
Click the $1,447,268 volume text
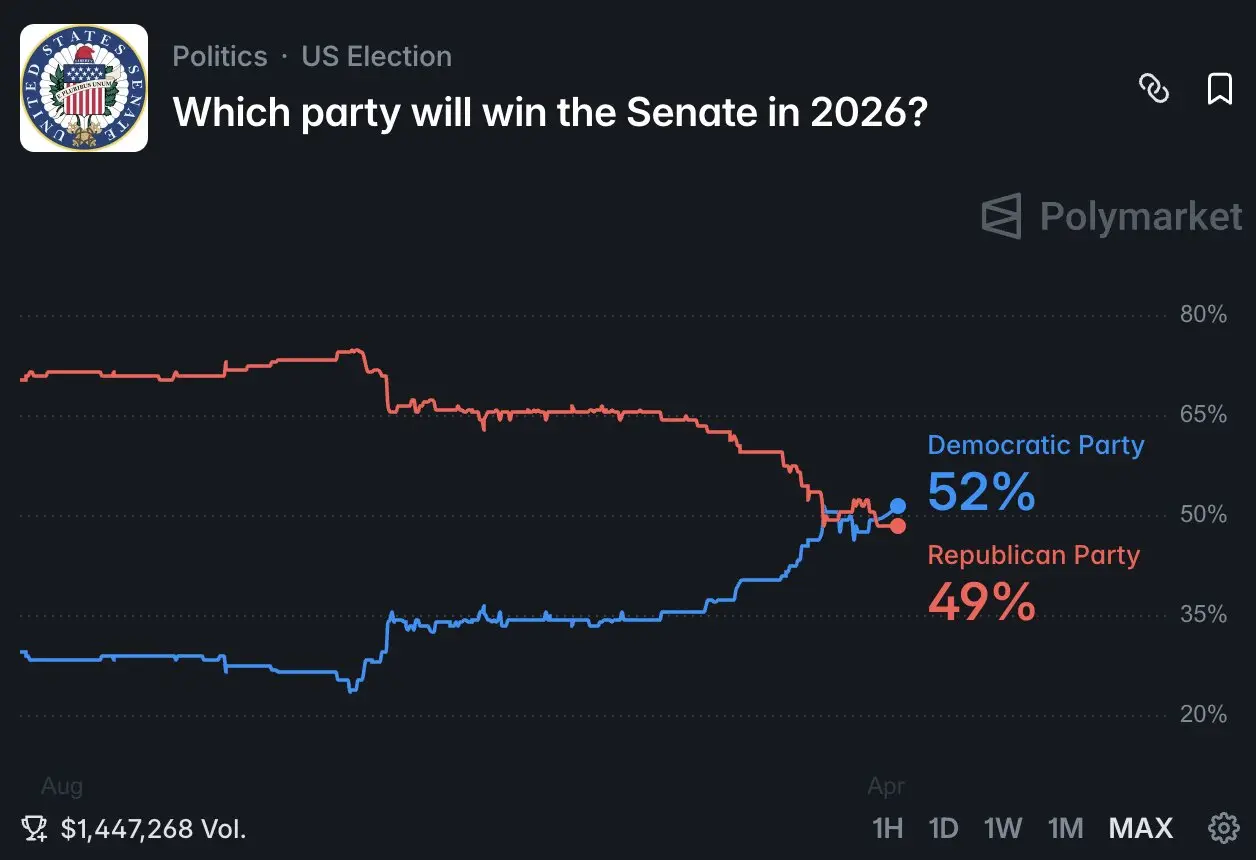click(x=153, y=828)
